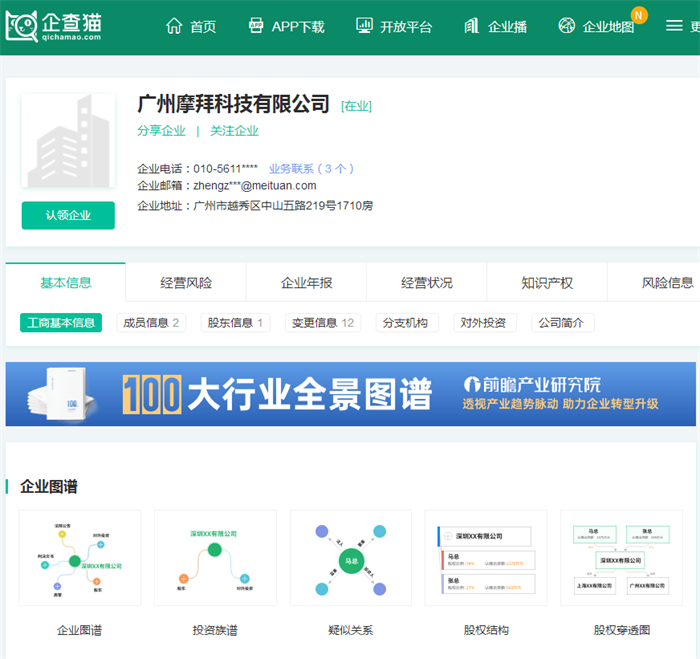Click the phone number 010-5611****

click(x=225, y=169)
